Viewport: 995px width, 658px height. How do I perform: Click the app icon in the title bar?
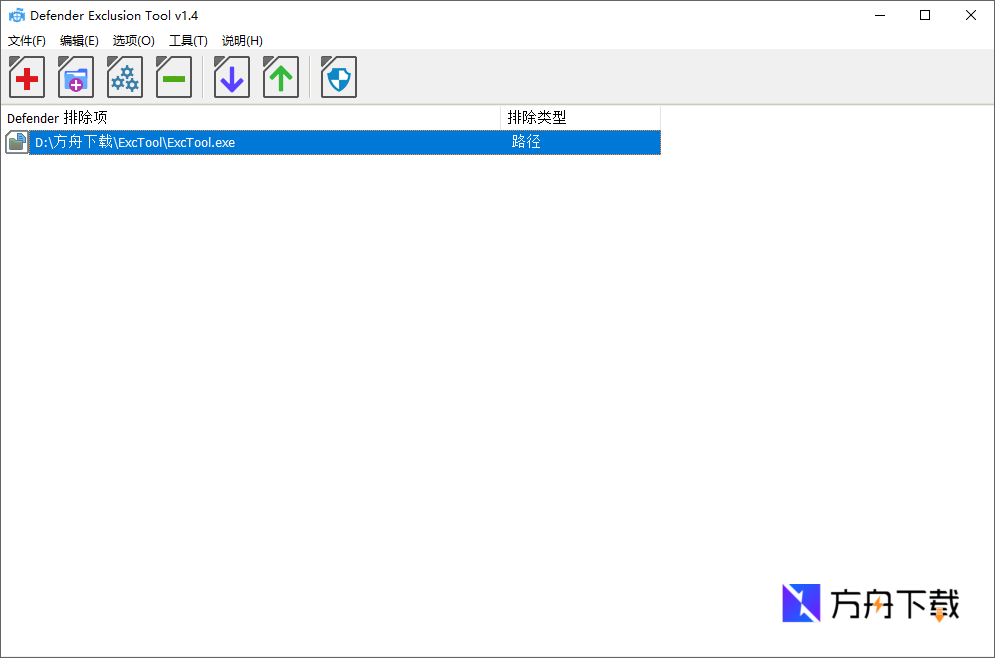[14, 14]
